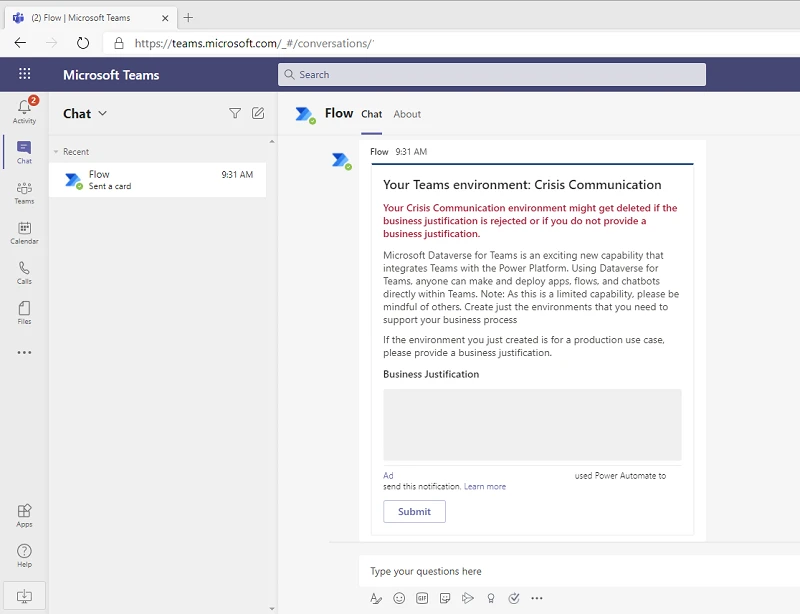Click the filter chats icon
Screen dimensions: 800x614
(235, 114)
